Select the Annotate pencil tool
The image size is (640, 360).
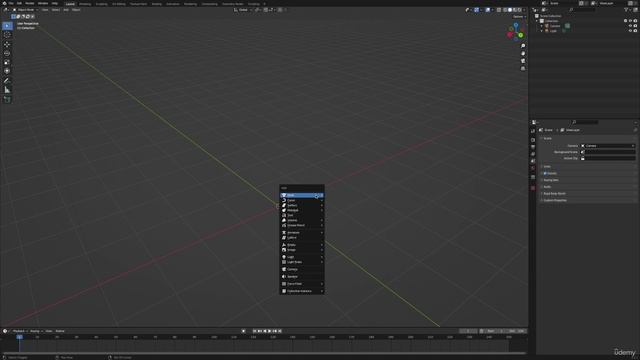(x=7, y=81)
